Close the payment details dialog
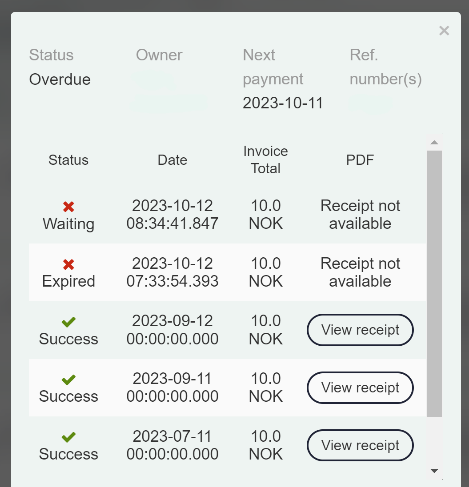The height and width of the screenshot is (487, 469). (444, 31)
